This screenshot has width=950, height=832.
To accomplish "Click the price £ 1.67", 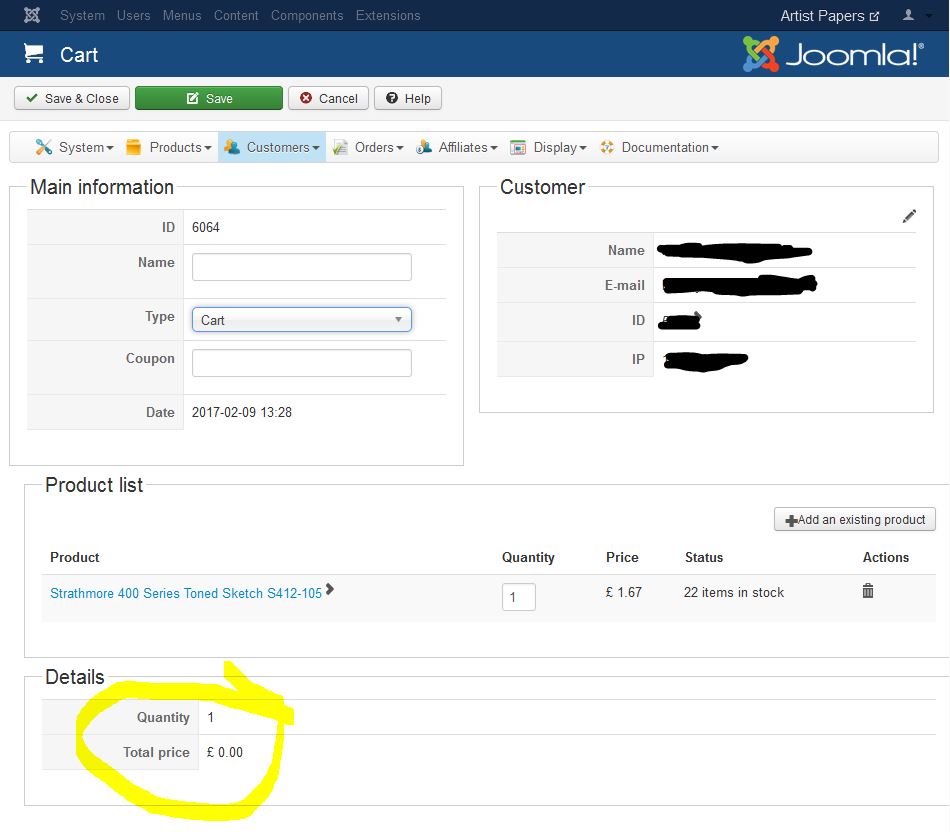I will pyautogui.click(x=623, y=592).
